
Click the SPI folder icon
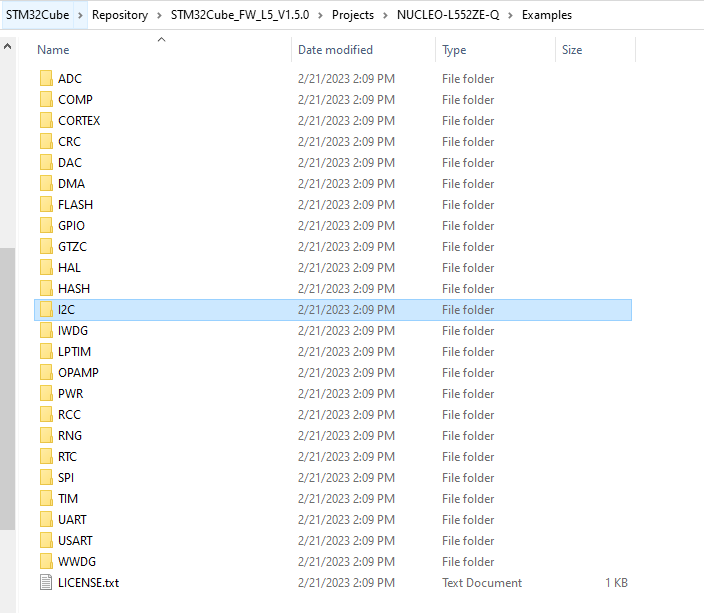point(46,477)
